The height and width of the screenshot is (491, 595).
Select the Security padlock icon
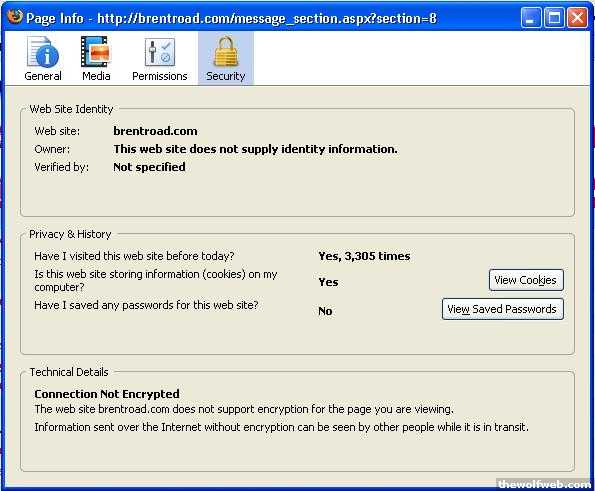[x=226, y=51]
